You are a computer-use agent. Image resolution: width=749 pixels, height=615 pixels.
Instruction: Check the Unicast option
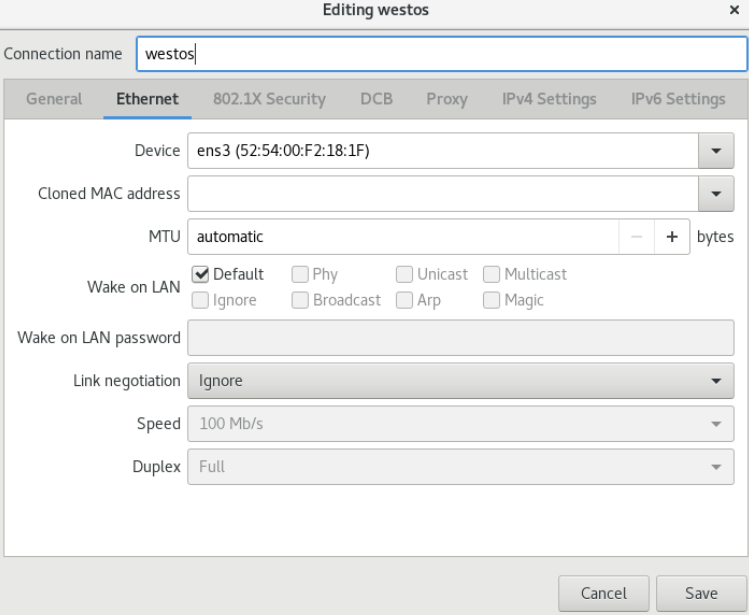click(x=404, y=274)
